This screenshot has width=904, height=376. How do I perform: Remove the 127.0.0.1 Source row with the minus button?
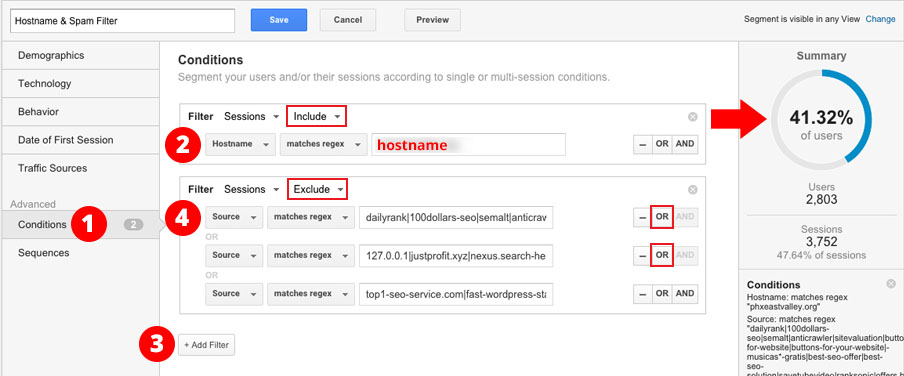click(x=642, y=255)
